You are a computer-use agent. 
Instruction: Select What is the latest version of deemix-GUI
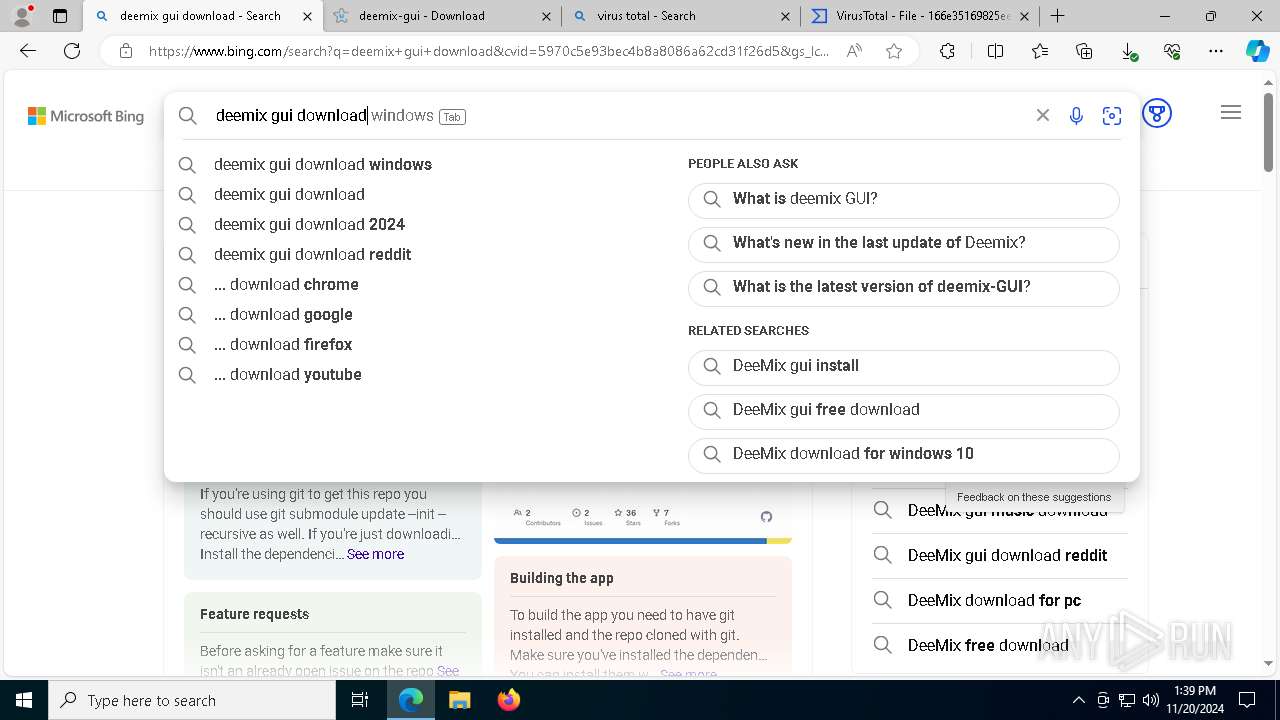[x=904, y=287]
